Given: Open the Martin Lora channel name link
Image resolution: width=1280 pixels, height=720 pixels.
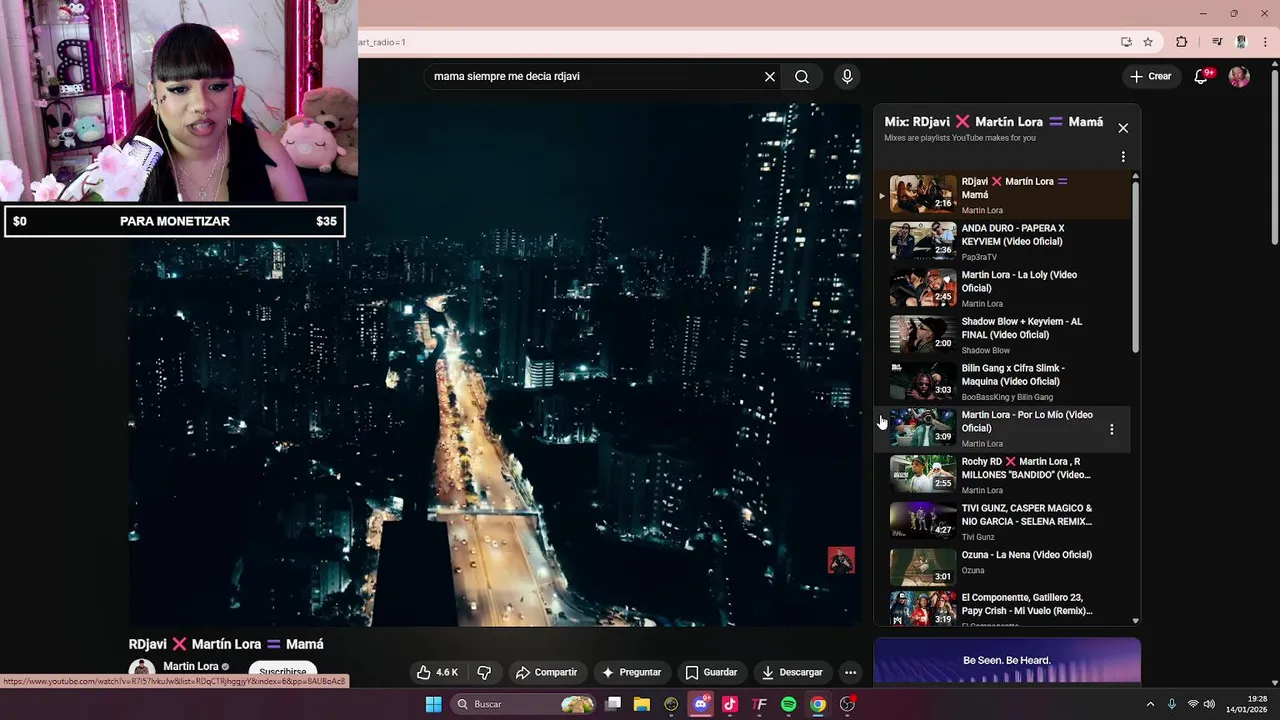Looking at the screenshot, I should click(x=191, y=667).
